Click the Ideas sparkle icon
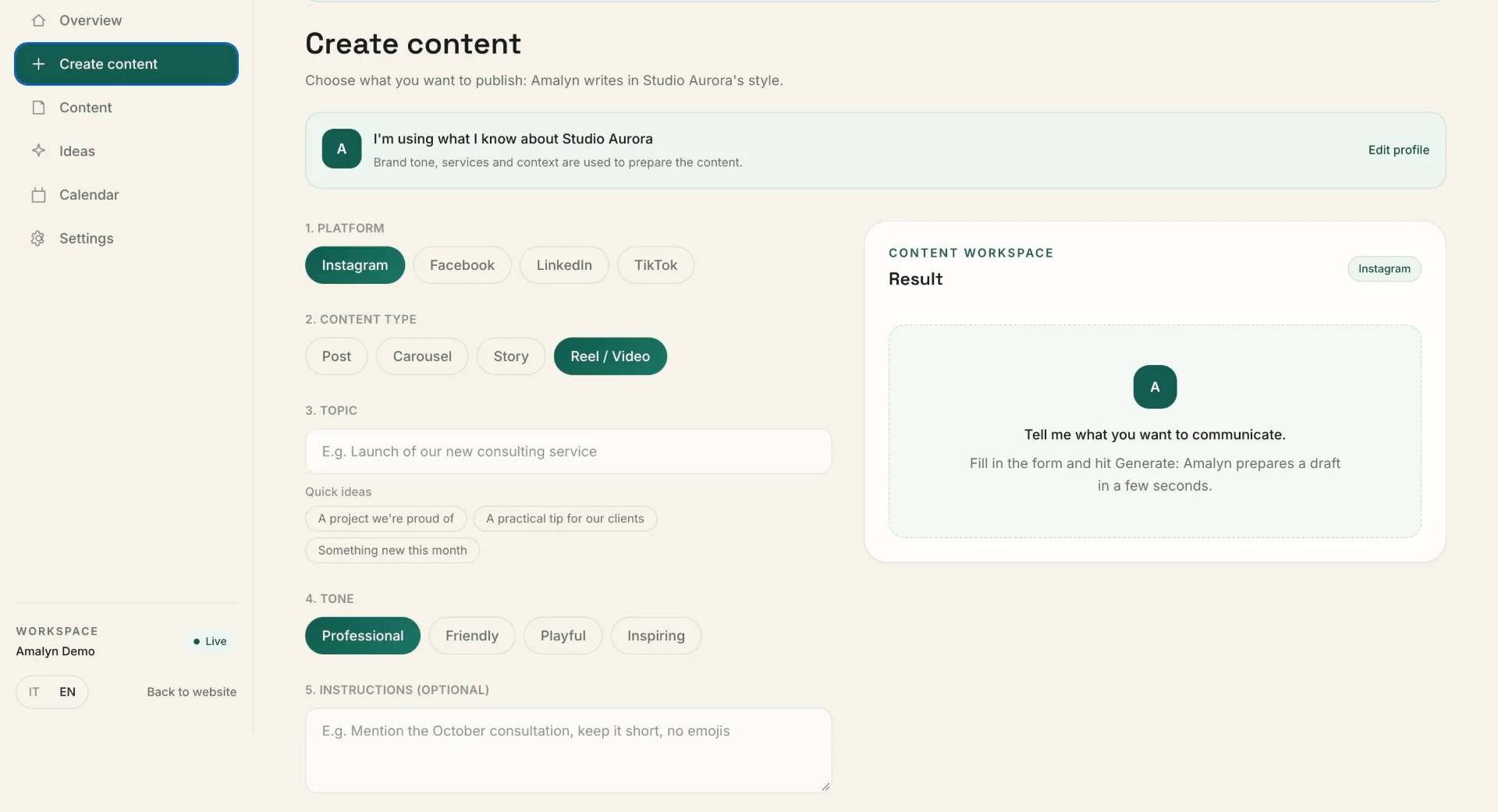Viewport: 1498px width, 812px height. [38, 151]
